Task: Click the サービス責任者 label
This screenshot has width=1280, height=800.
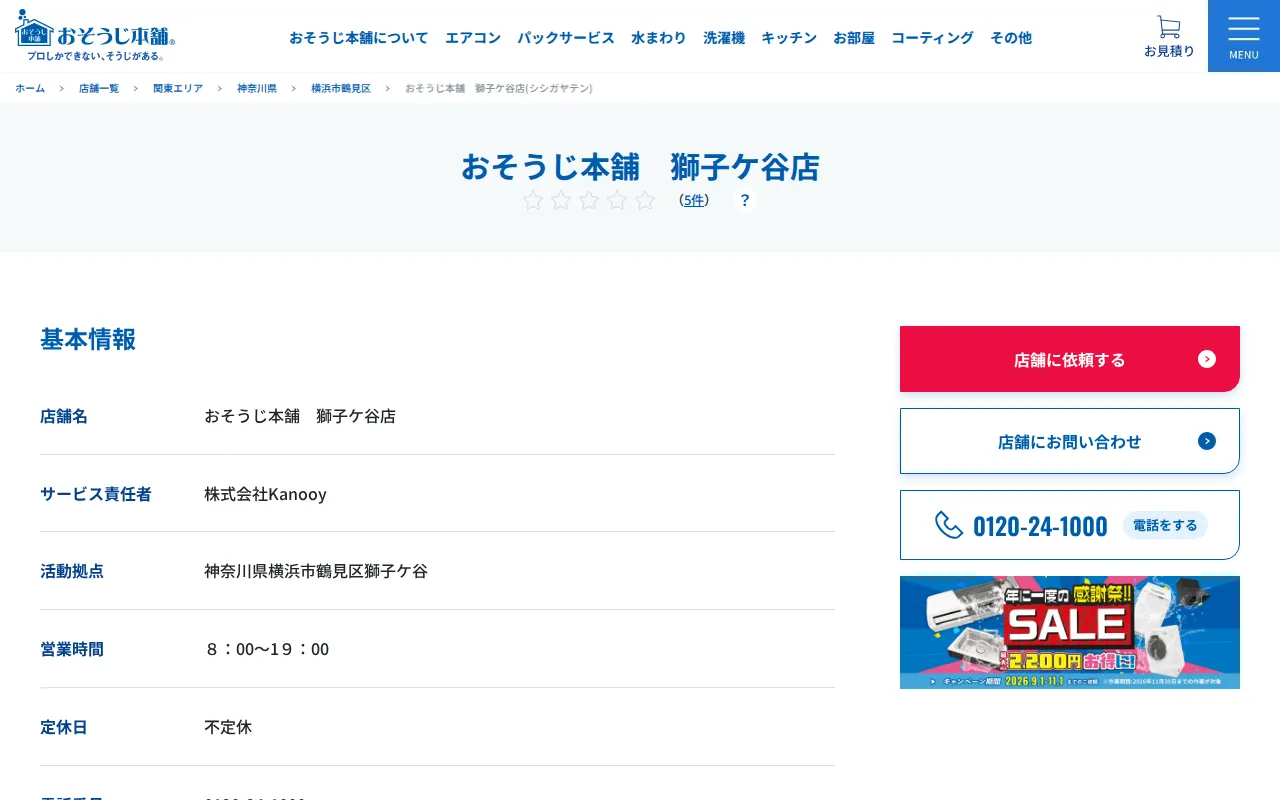Action: point(96,494)
